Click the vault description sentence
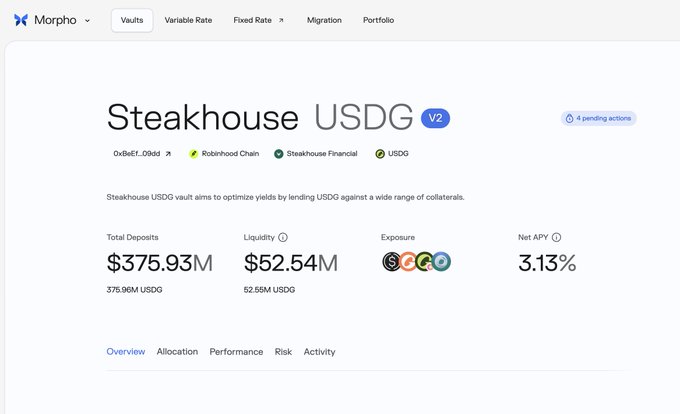This screenshot has width=680, height=414. [x=285, y=197]
